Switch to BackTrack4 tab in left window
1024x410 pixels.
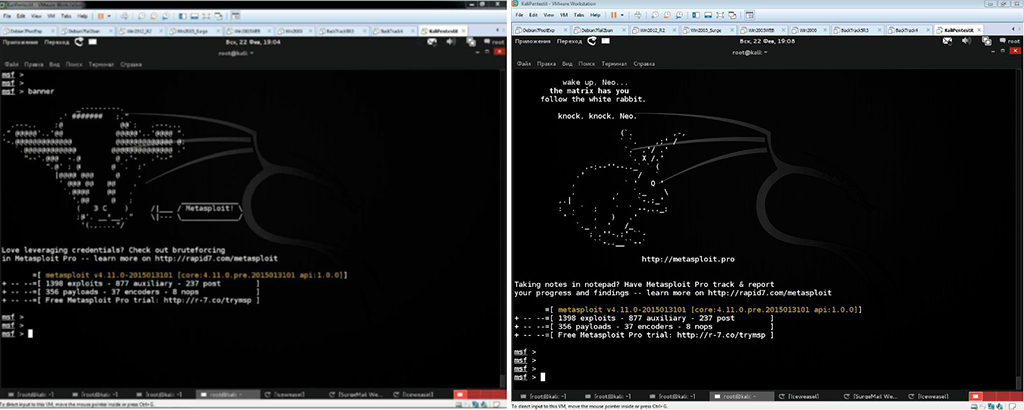[394, 31]
